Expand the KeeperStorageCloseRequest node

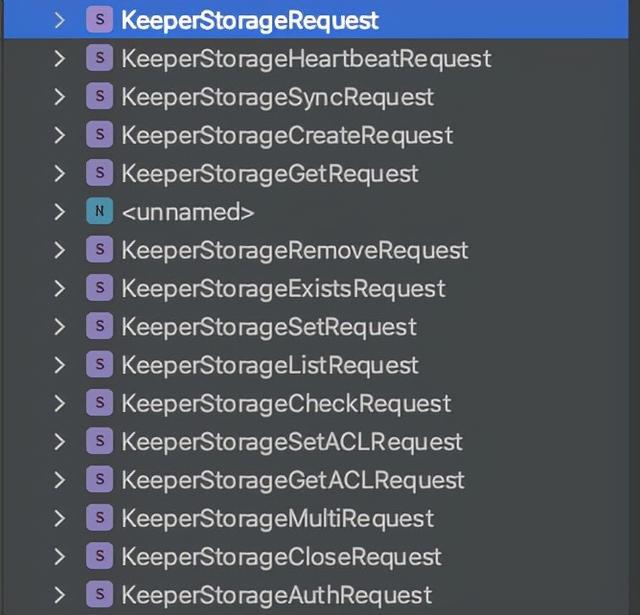point(60,556)
